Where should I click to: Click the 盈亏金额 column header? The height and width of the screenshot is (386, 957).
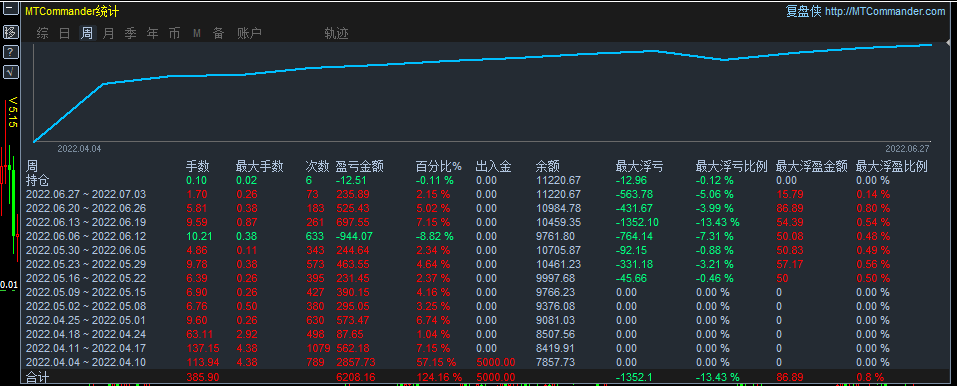click(x=360, y=166)
